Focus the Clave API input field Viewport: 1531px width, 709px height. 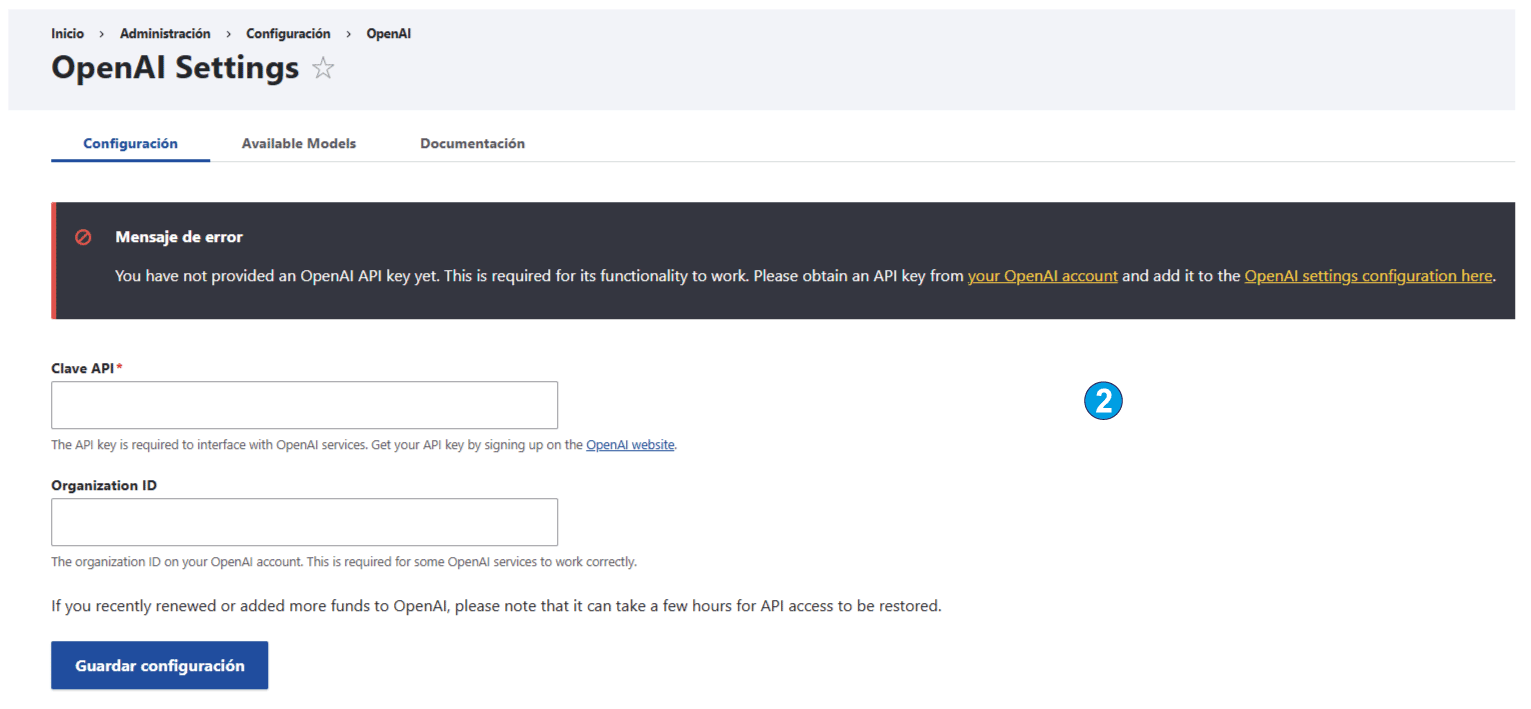click(304, 405)
